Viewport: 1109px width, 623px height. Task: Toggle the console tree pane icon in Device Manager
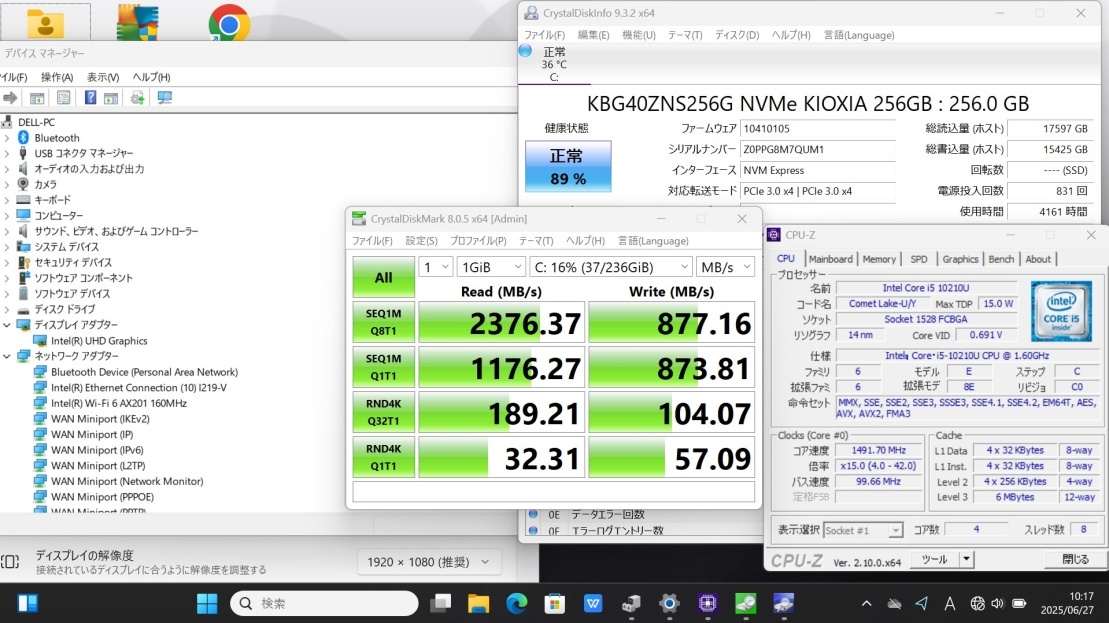[37, 98]
